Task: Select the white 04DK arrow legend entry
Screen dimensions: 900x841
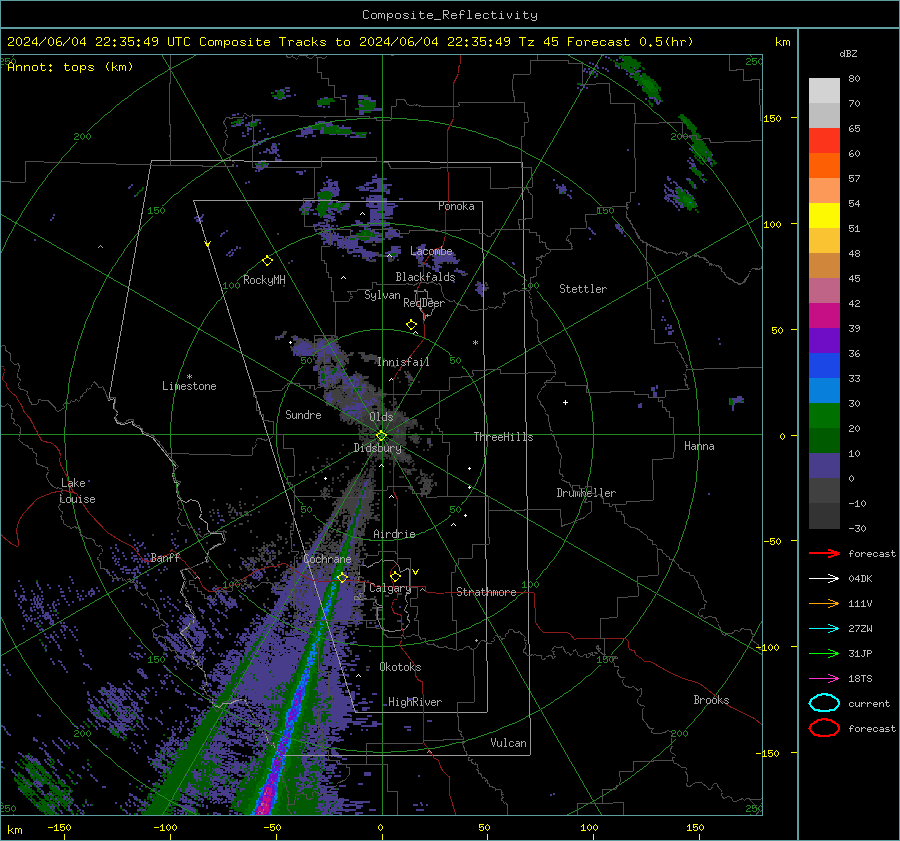Action: coord(824,579)
